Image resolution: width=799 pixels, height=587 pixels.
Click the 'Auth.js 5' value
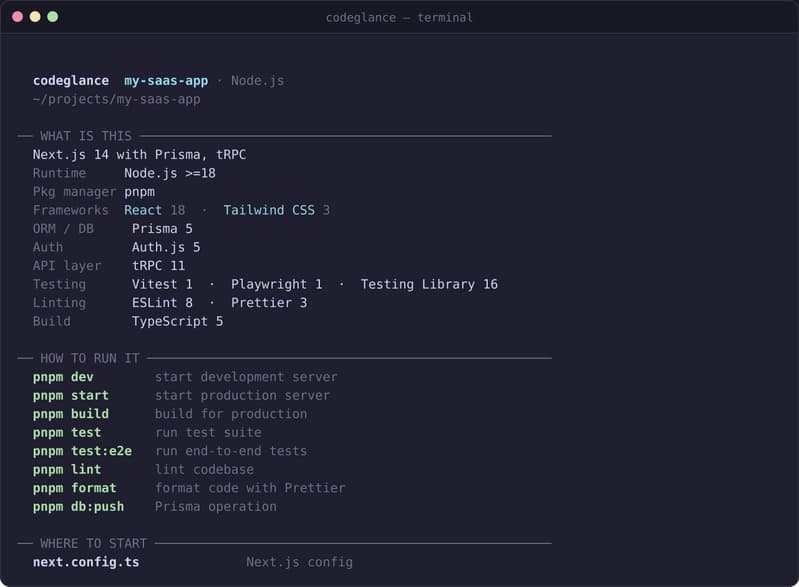166,248
